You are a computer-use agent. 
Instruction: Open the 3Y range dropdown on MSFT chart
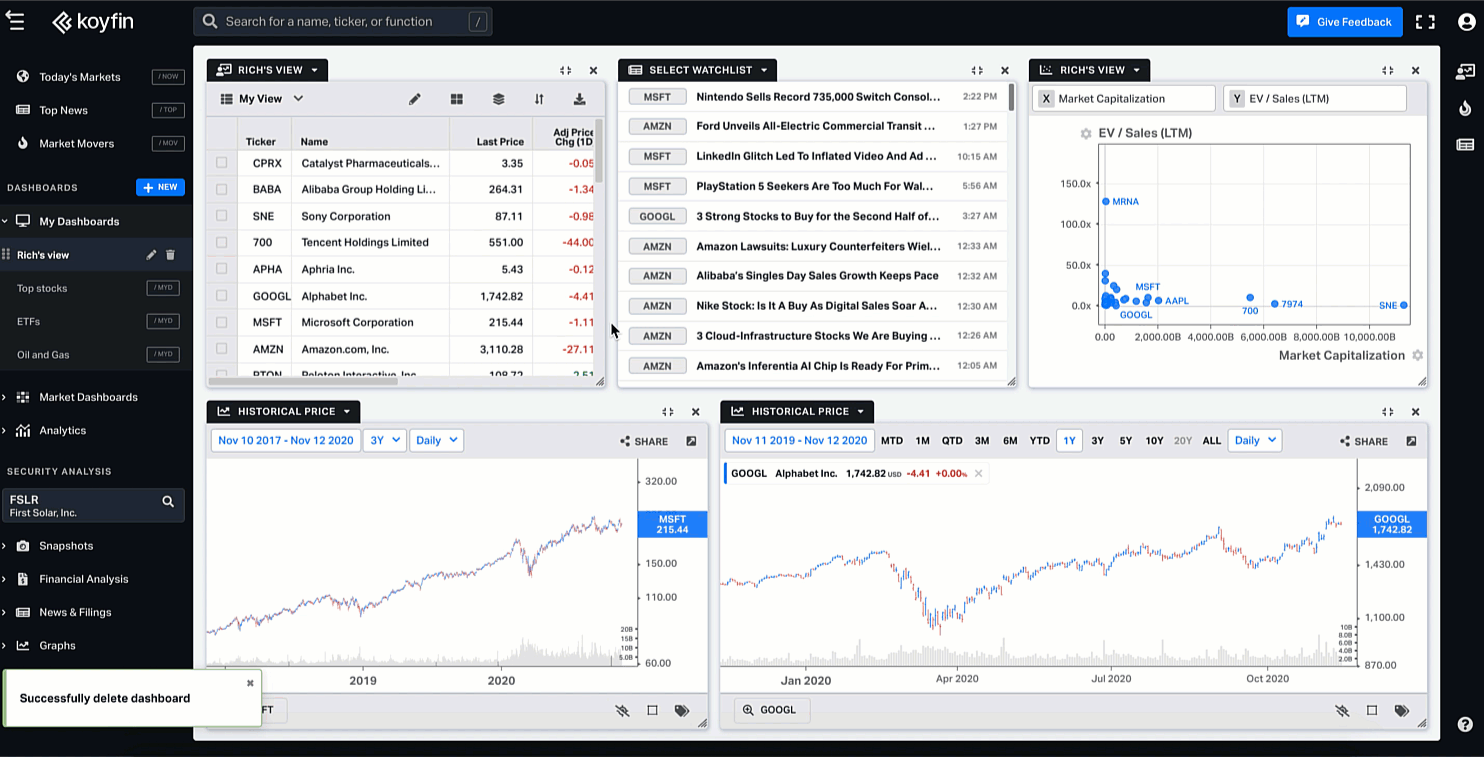click(384, 441)
